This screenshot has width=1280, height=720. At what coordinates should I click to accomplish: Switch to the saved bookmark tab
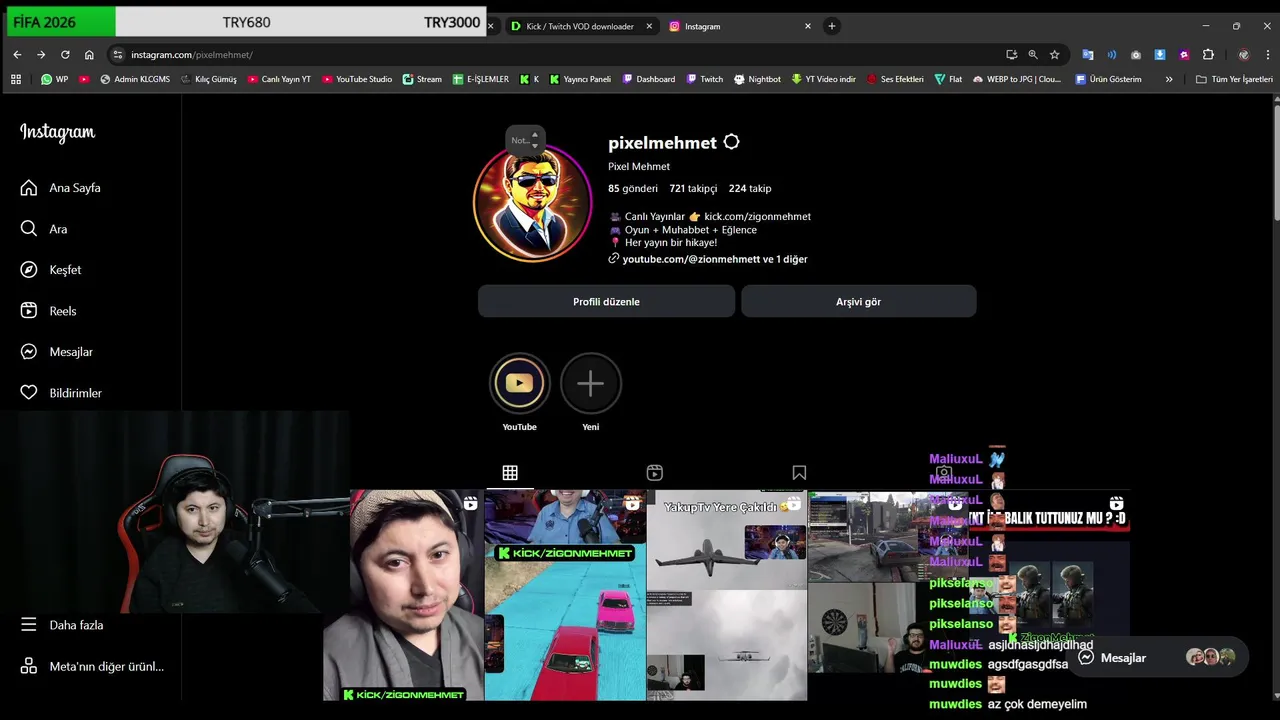pos(799,472)
